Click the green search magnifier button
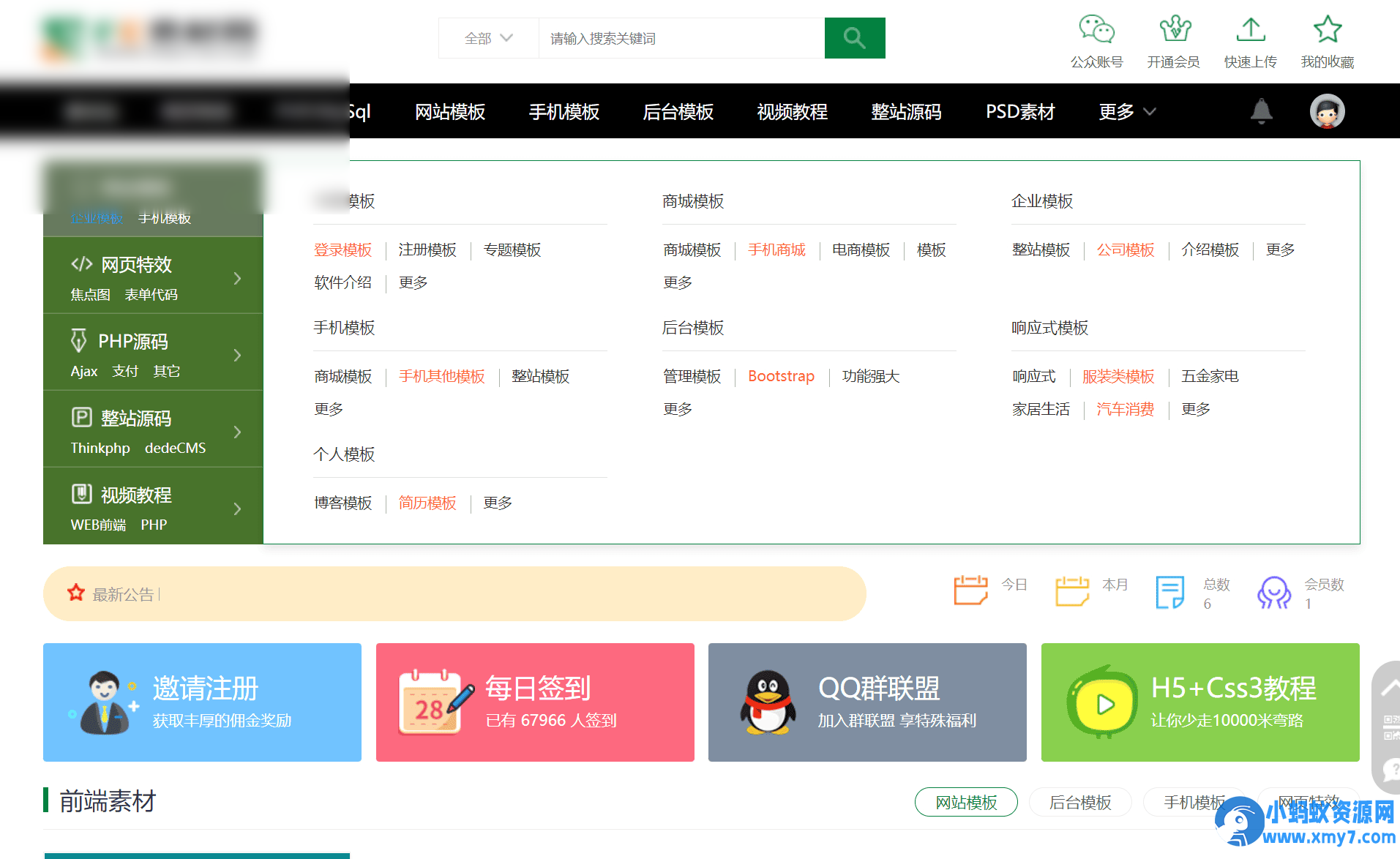The width and height of the screenshot is (1400, 859). 853,37
